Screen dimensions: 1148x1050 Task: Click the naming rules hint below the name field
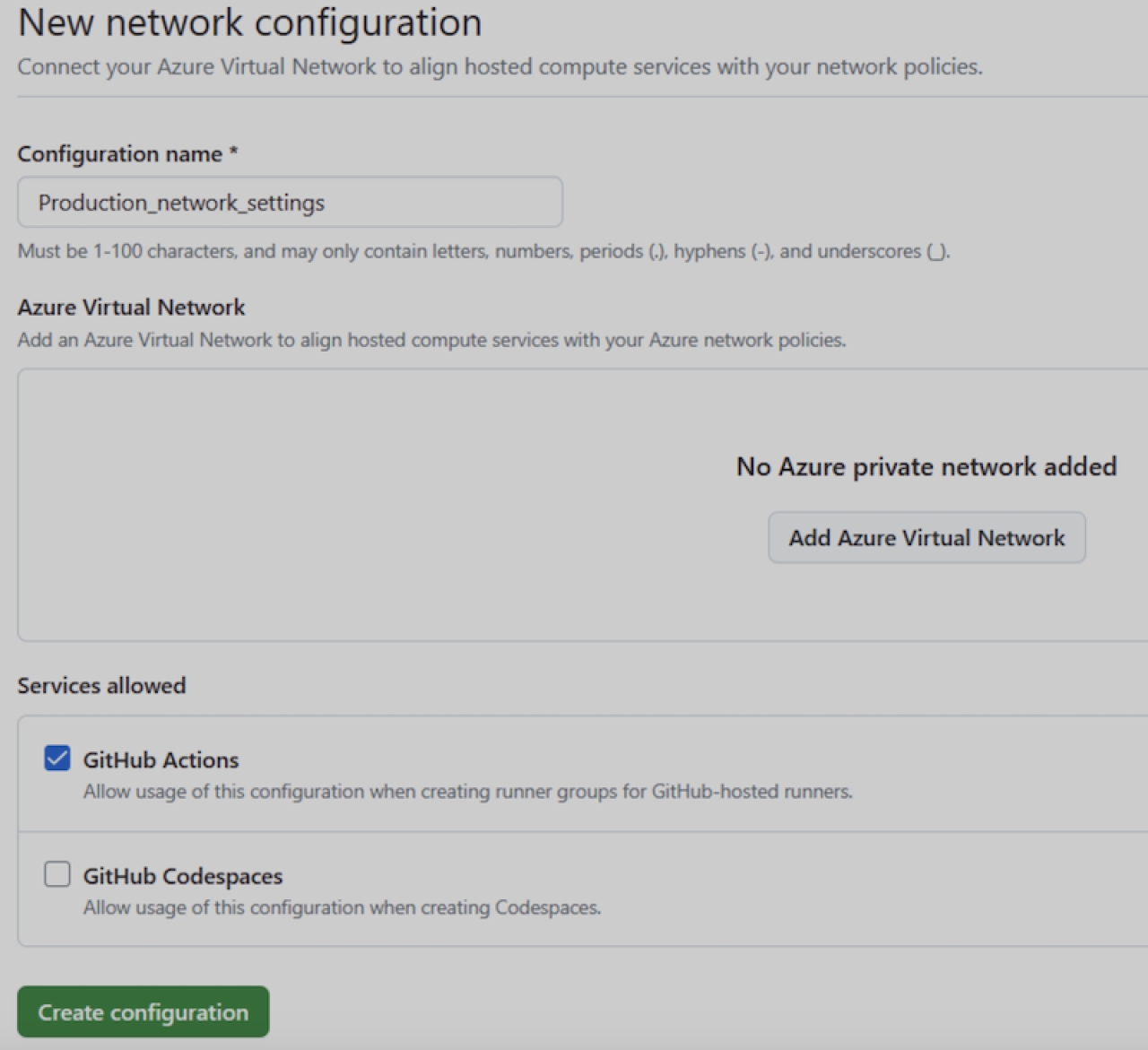pyautogui.click(x=483, y=251)
